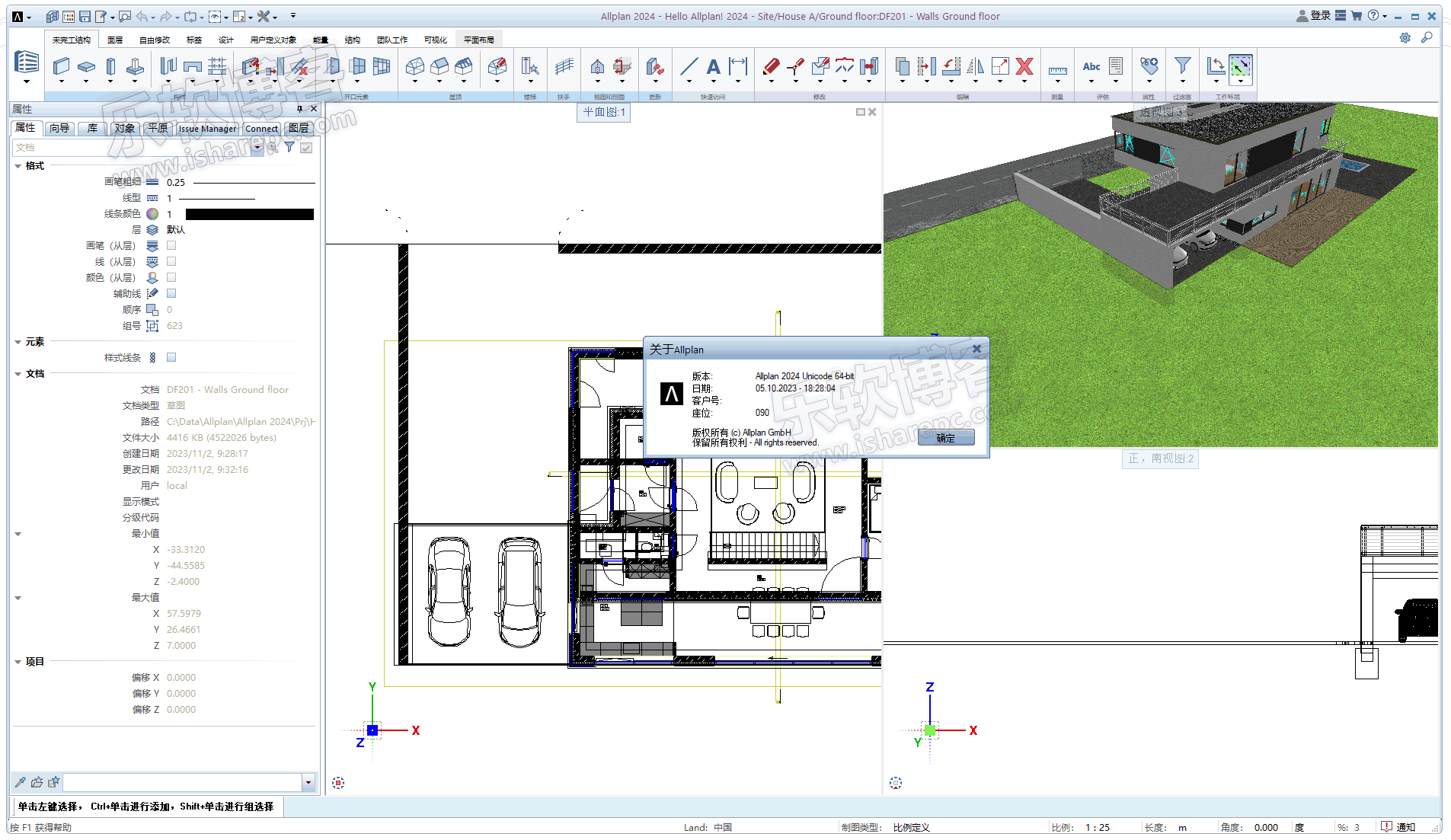
Task: Click the filter funnel in properties palette
Action: click(x=289, y=147)
